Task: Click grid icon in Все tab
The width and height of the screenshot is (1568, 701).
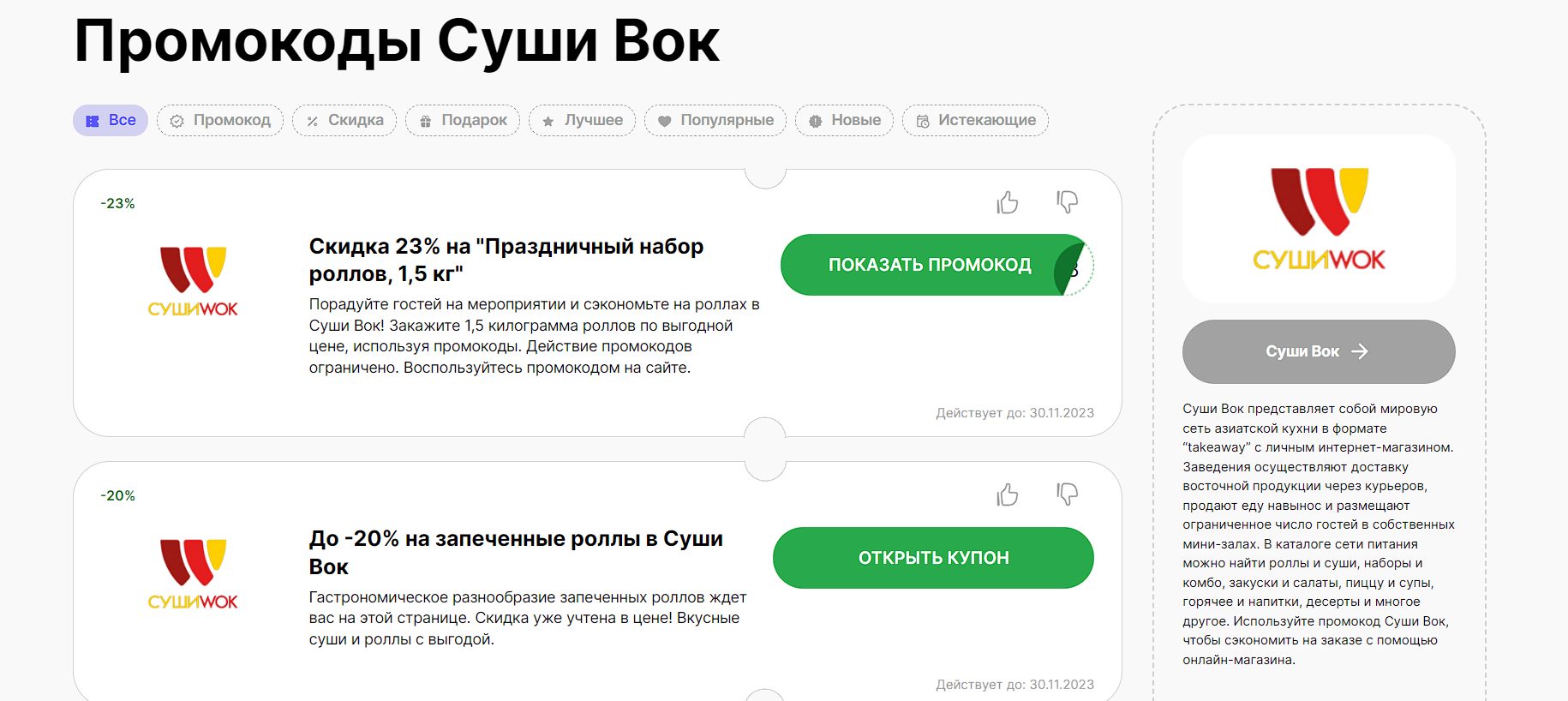Action: [x=93, y=121]
